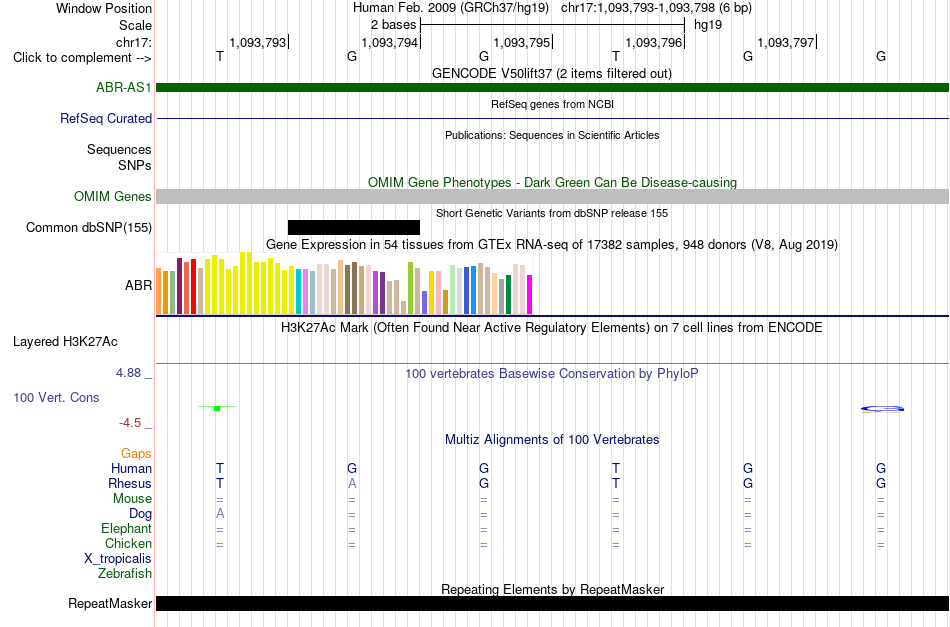This screenshot has height=627, width=950.
Task: Select the X_tropicalis alignment row label
Action: pyautogui.click(x=118, y=559)
